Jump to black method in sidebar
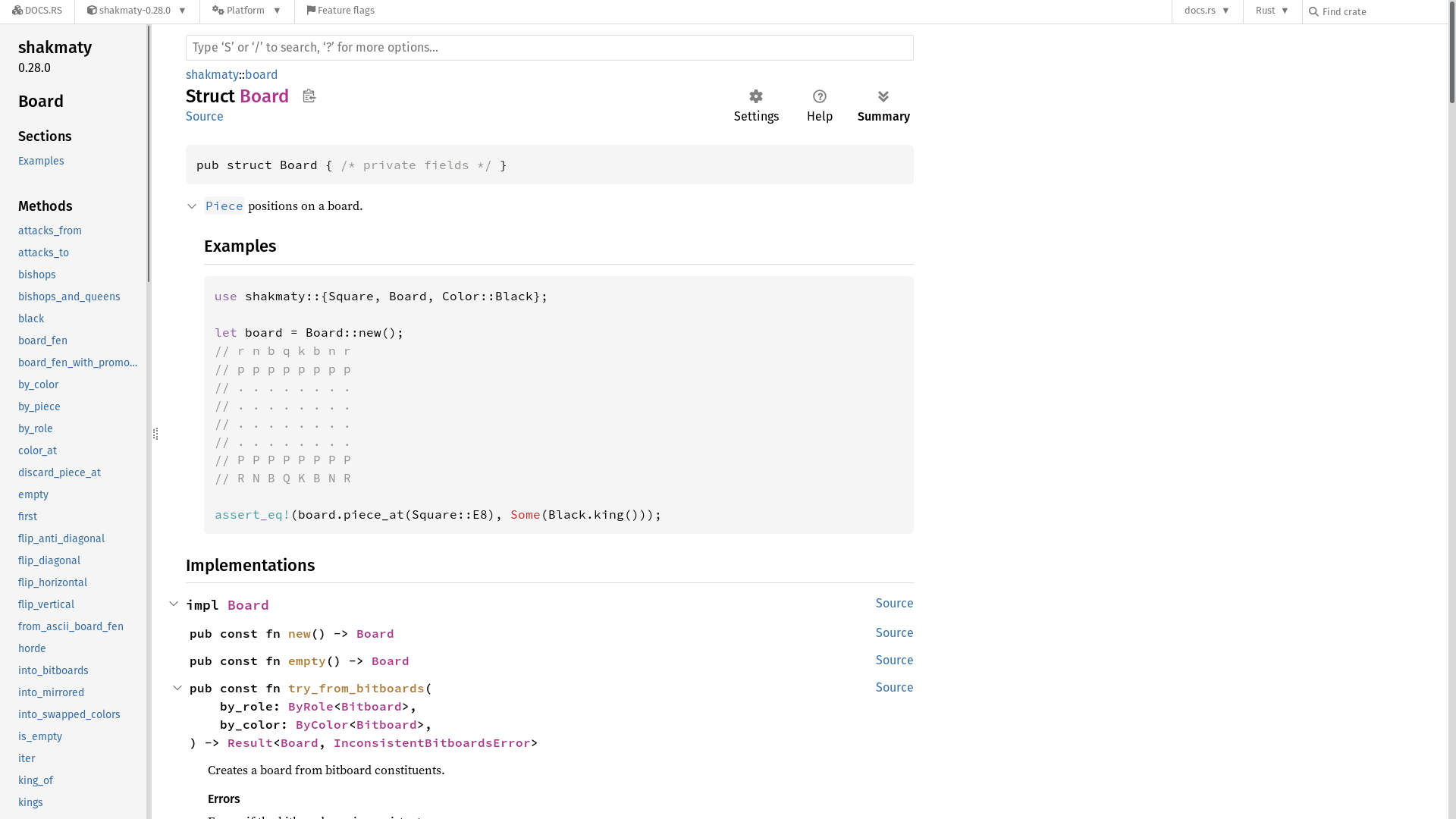Screen dimensions: 1456x819 click(31, 318)
